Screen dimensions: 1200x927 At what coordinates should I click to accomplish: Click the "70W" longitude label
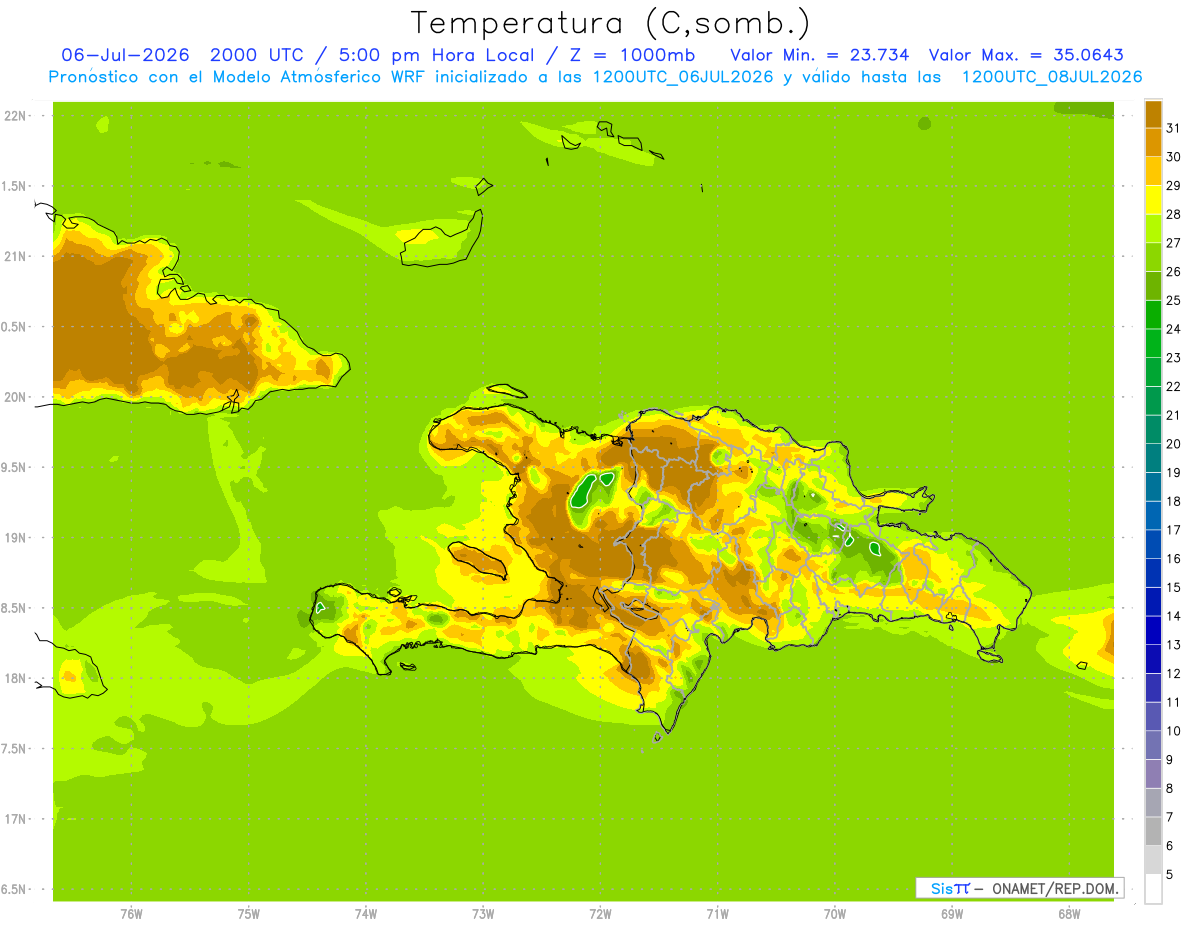pyautogui.click(x=835, y=914)
